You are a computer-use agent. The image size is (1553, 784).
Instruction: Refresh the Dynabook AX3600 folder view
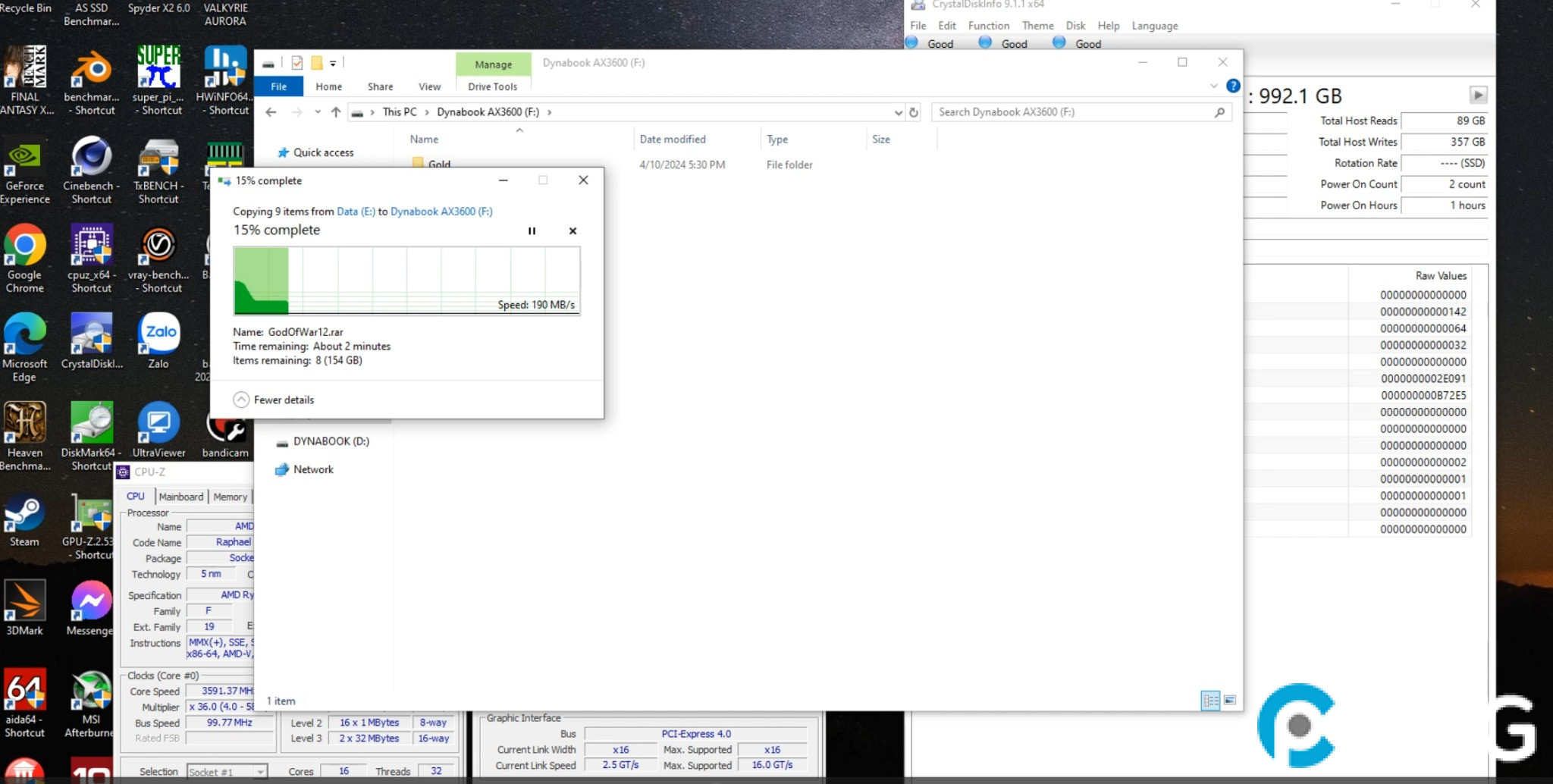click(x=914, y=112)
